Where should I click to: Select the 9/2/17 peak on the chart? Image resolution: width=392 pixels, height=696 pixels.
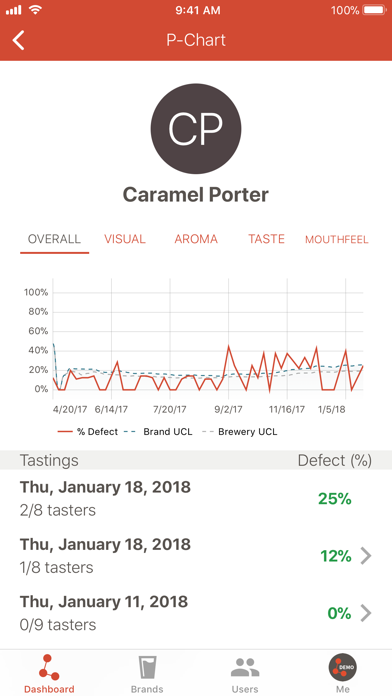[x=229, y=346]
